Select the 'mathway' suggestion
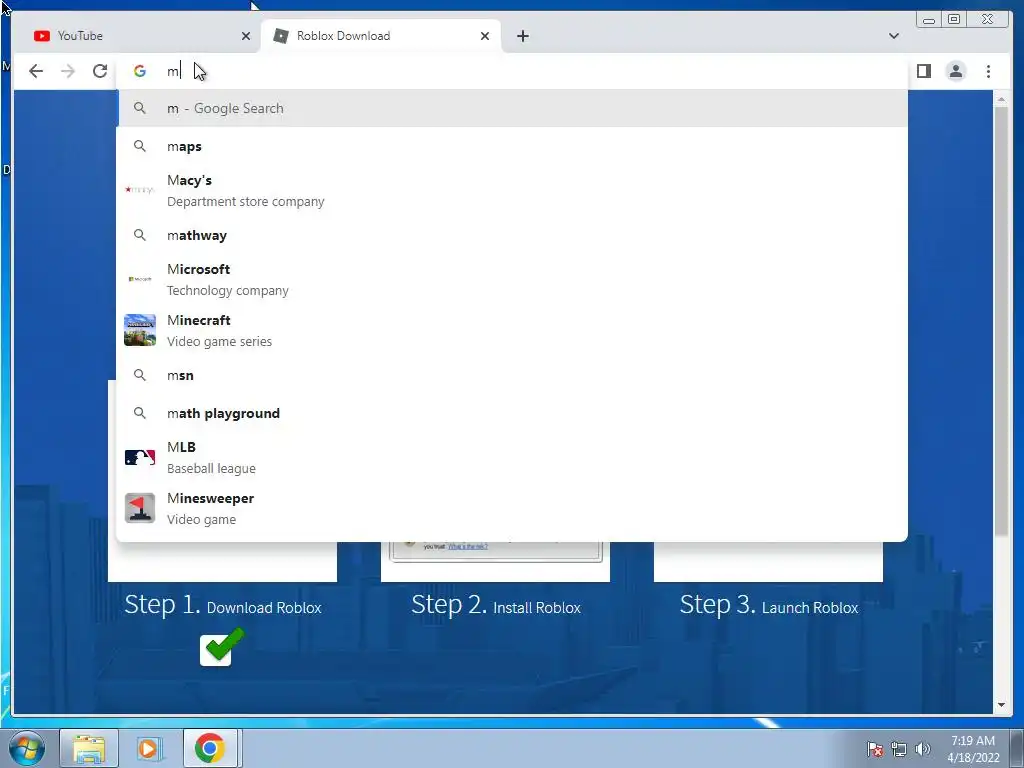This screenshot has width=1024, height=768. click(x=512, y=235)
